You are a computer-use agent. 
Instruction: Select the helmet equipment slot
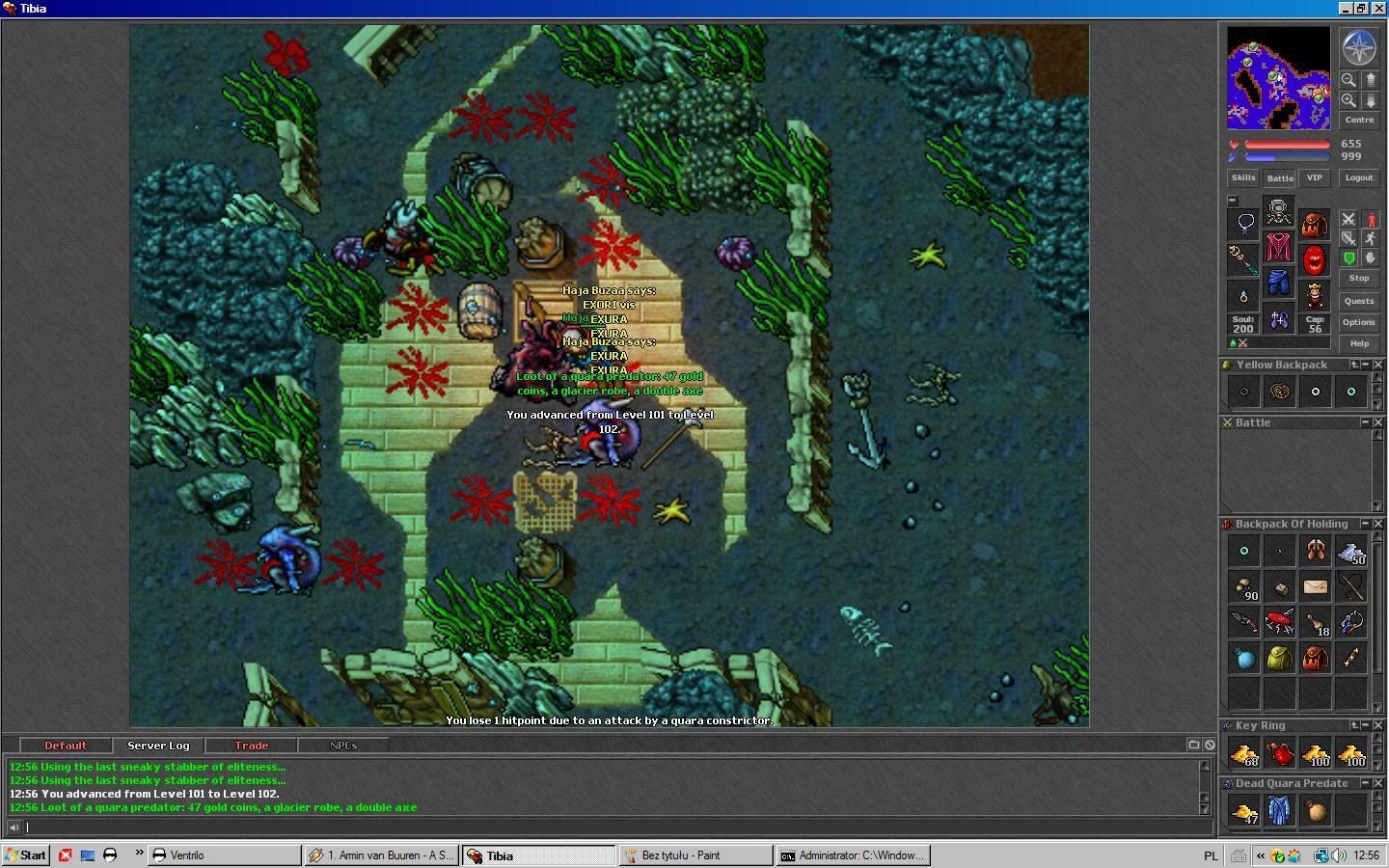click(x=1279, y=210)
